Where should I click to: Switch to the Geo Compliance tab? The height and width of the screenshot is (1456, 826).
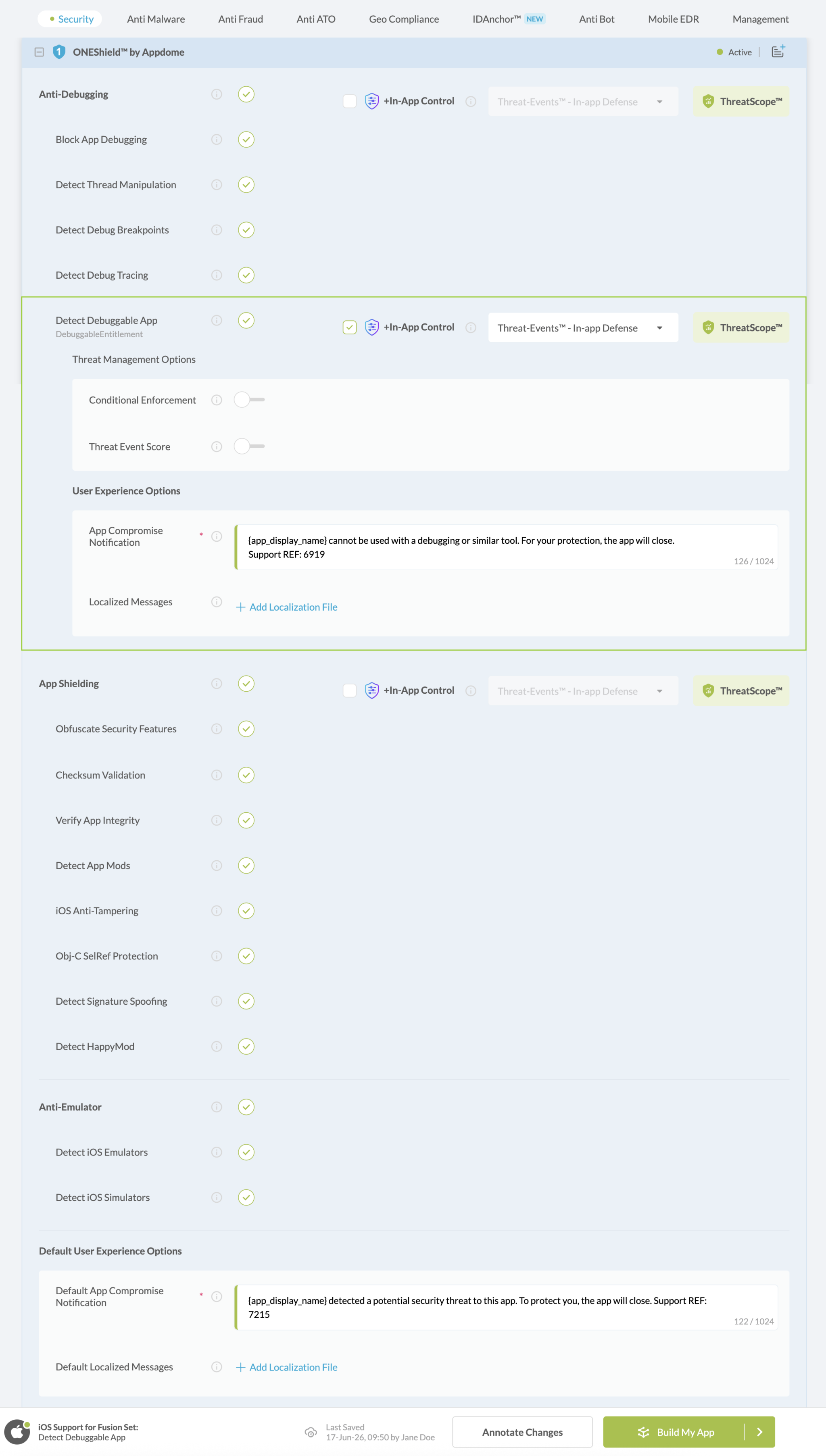[404, 19]
